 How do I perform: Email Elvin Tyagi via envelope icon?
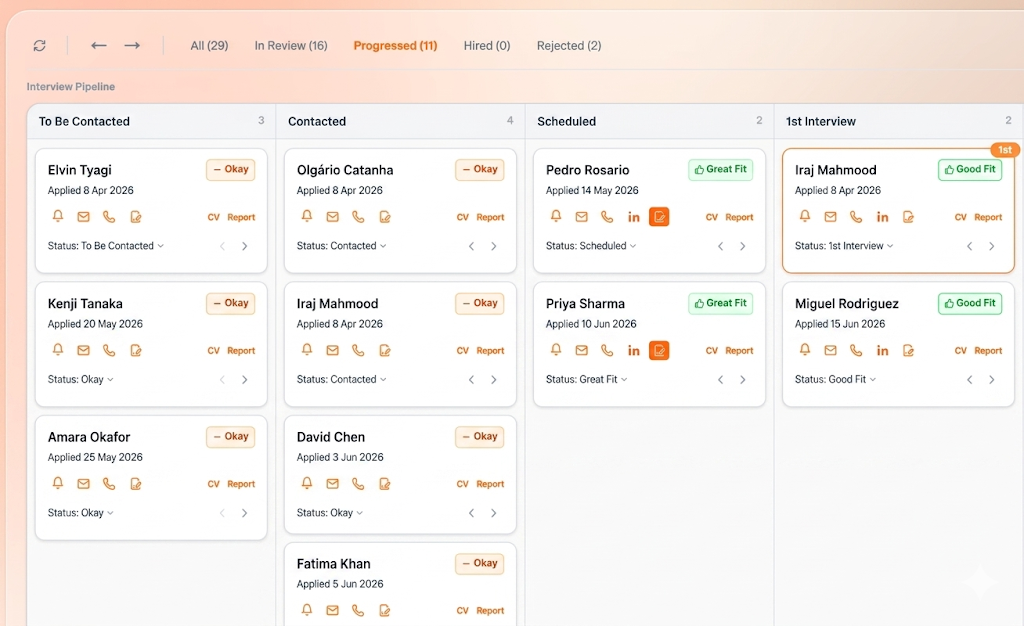point(83,217)
